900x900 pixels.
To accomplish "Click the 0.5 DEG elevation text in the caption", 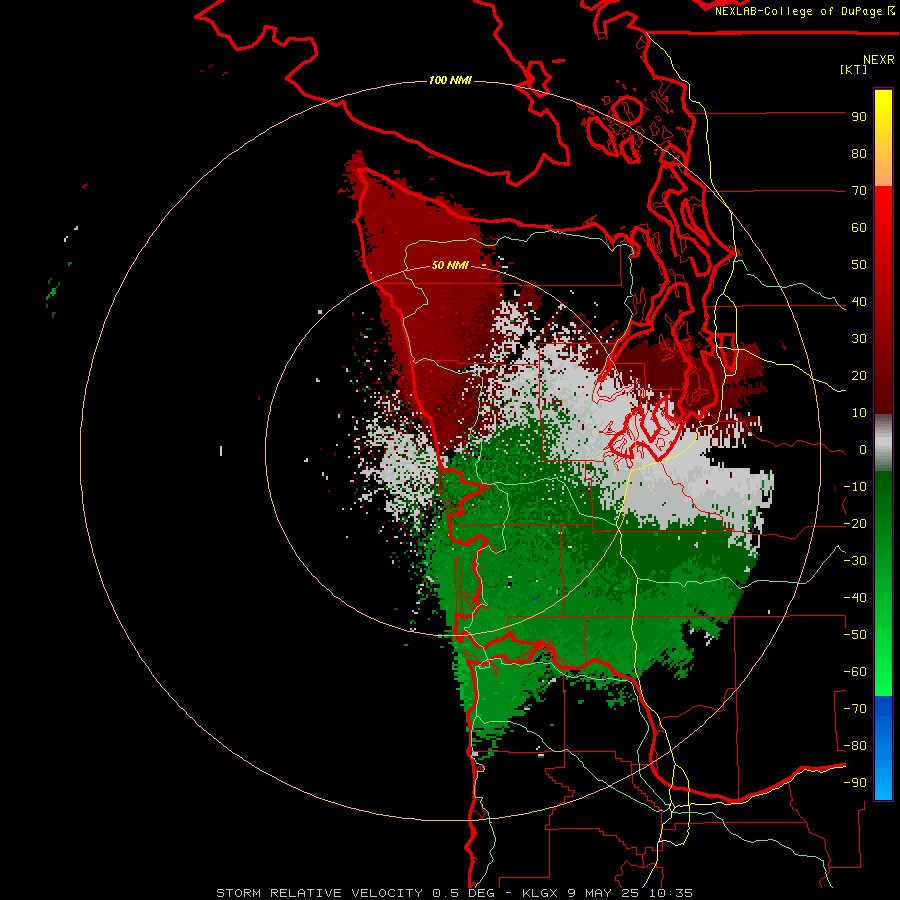I will 465,893.
